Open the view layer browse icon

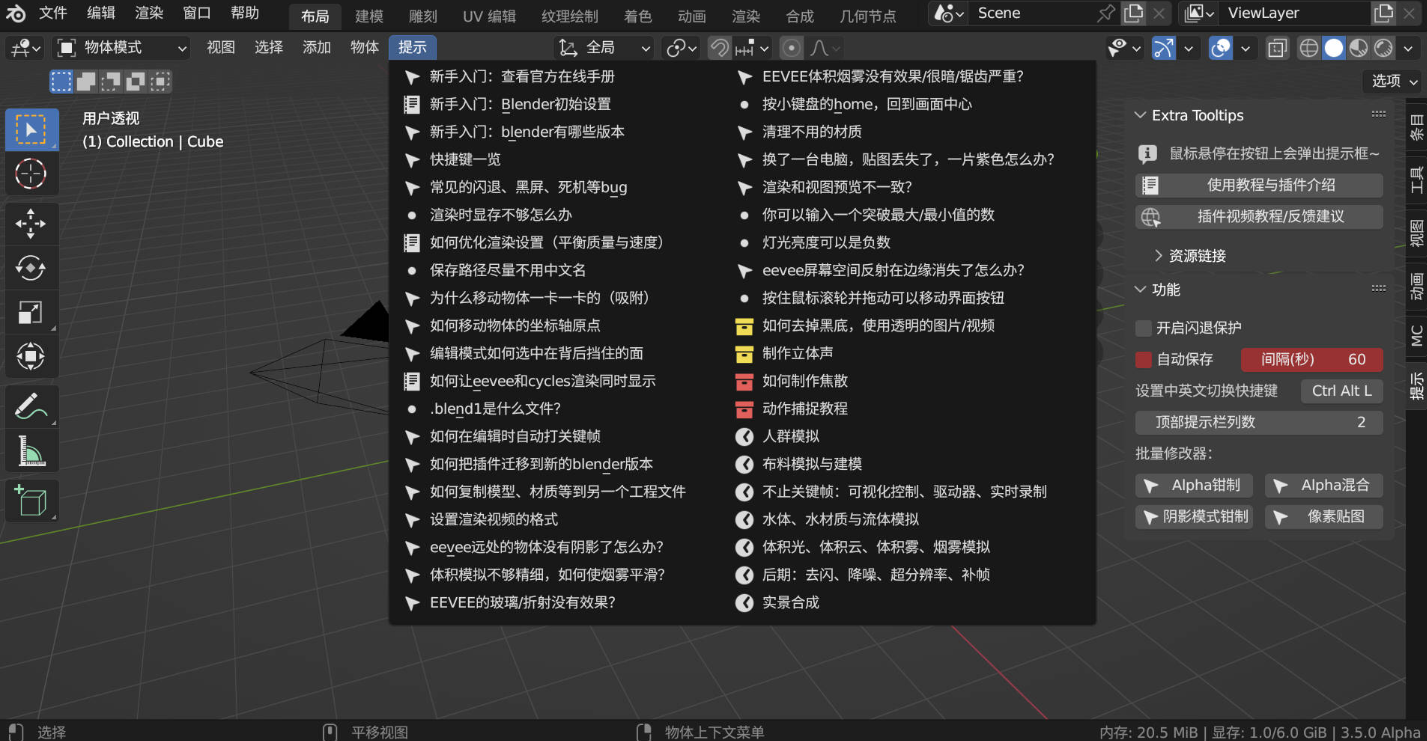[1199, 13]
